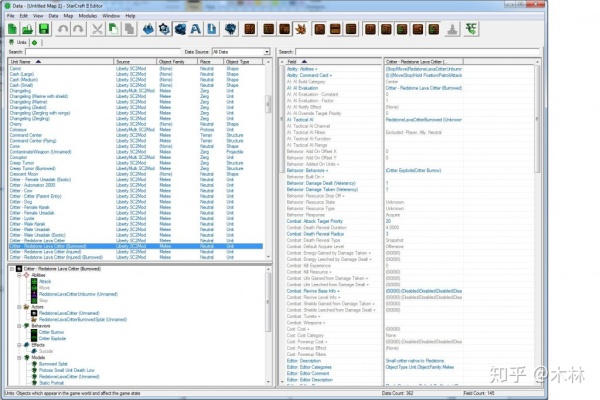The height and width of the screenshot is (400, 600).
Task: Cut selection with the scissors icon
Action: [98, 29]
